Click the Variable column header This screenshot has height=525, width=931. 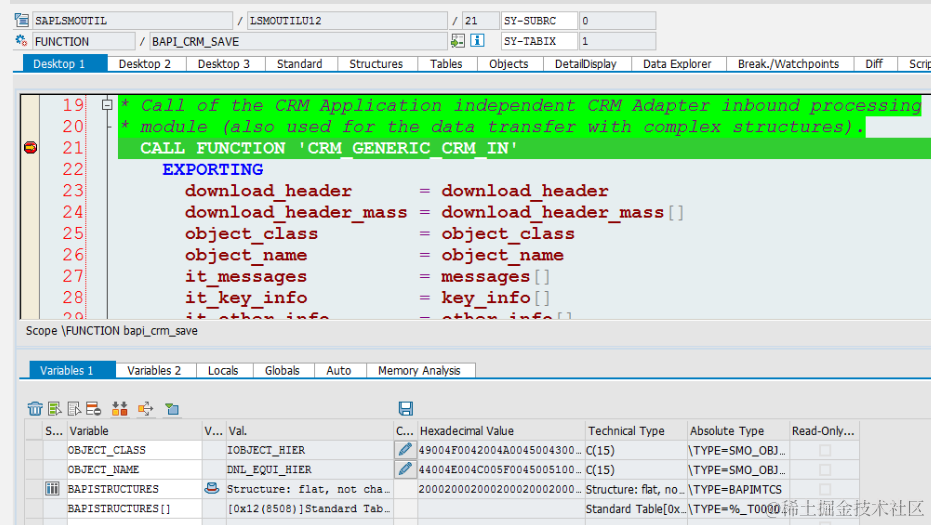pyautogui.click(x=134, y=431)
